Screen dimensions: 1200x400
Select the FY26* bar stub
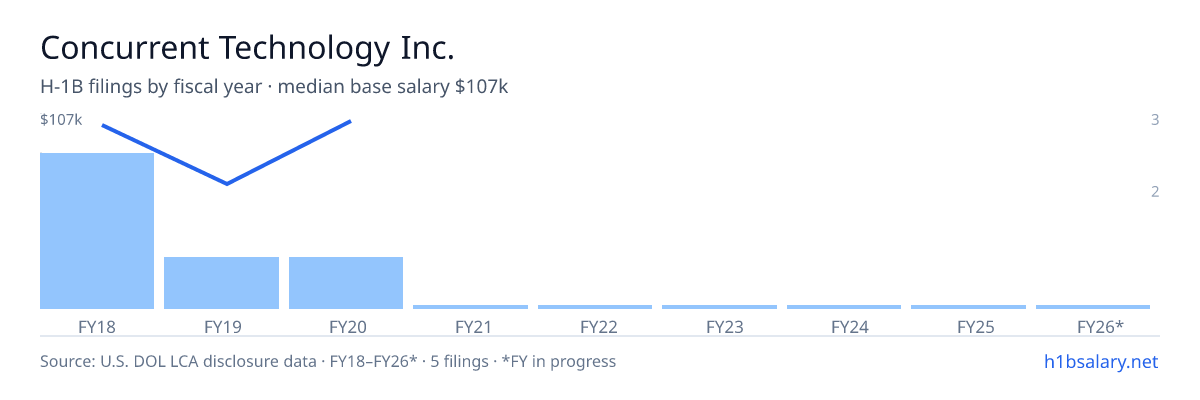tap(1093, 307)
